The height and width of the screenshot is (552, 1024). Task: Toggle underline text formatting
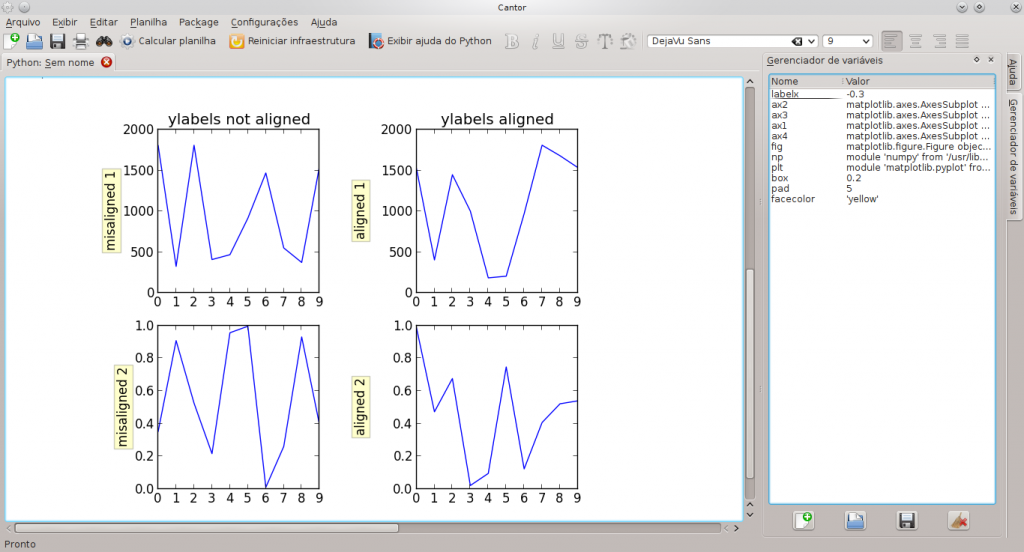pos(558,41)
